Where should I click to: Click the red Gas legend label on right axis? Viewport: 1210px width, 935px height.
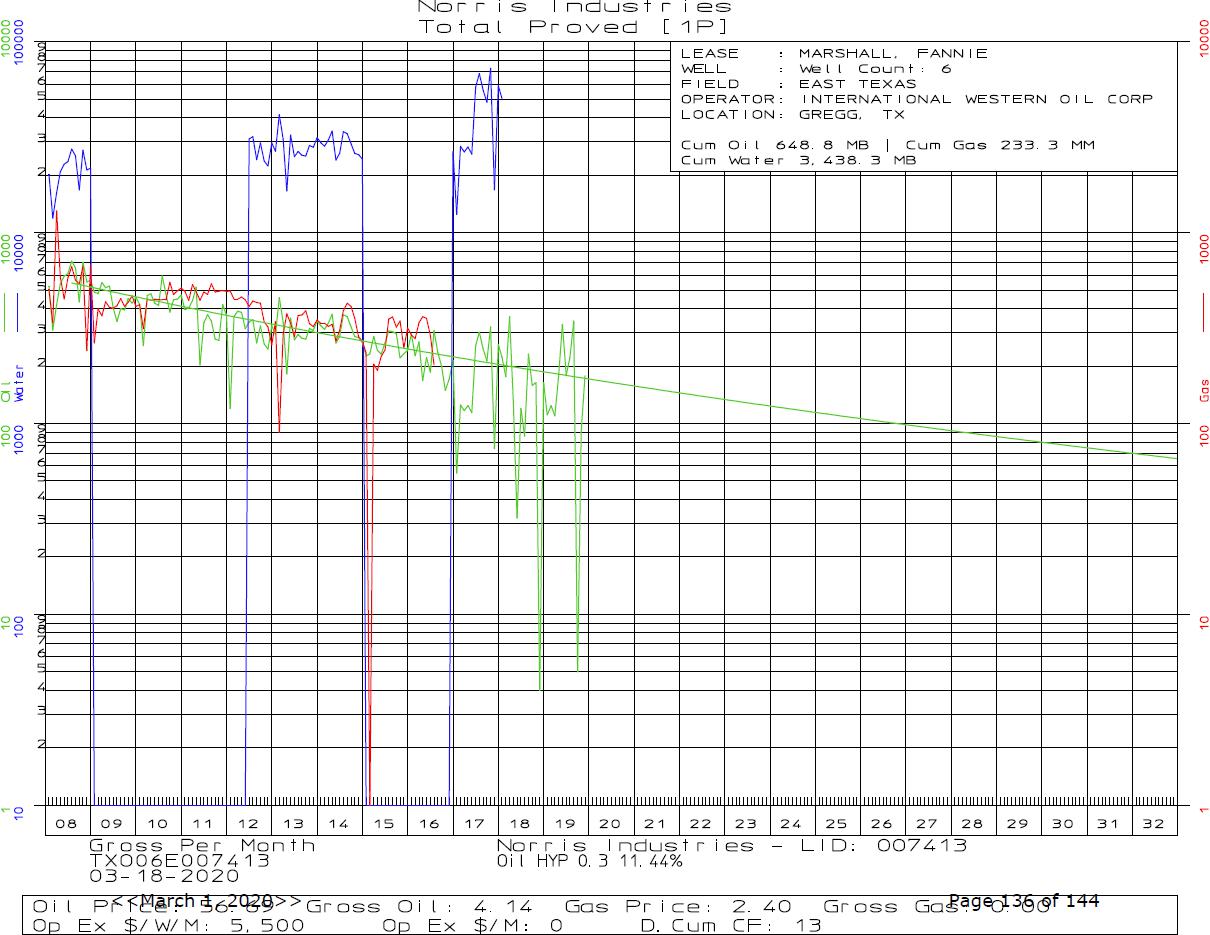[x=1204, y=390]
